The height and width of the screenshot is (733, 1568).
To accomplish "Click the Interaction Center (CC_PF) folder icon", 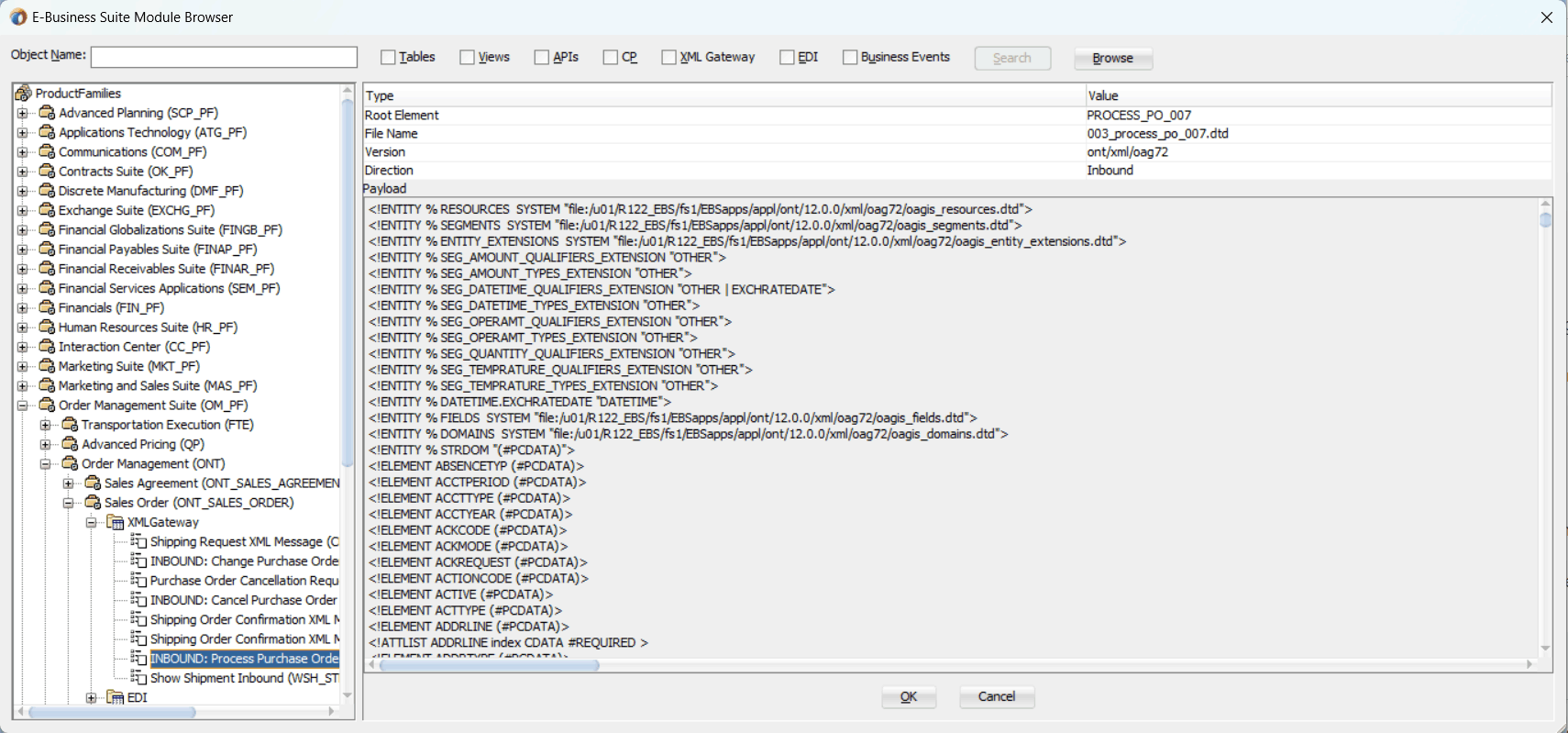I will click(47, 346).
